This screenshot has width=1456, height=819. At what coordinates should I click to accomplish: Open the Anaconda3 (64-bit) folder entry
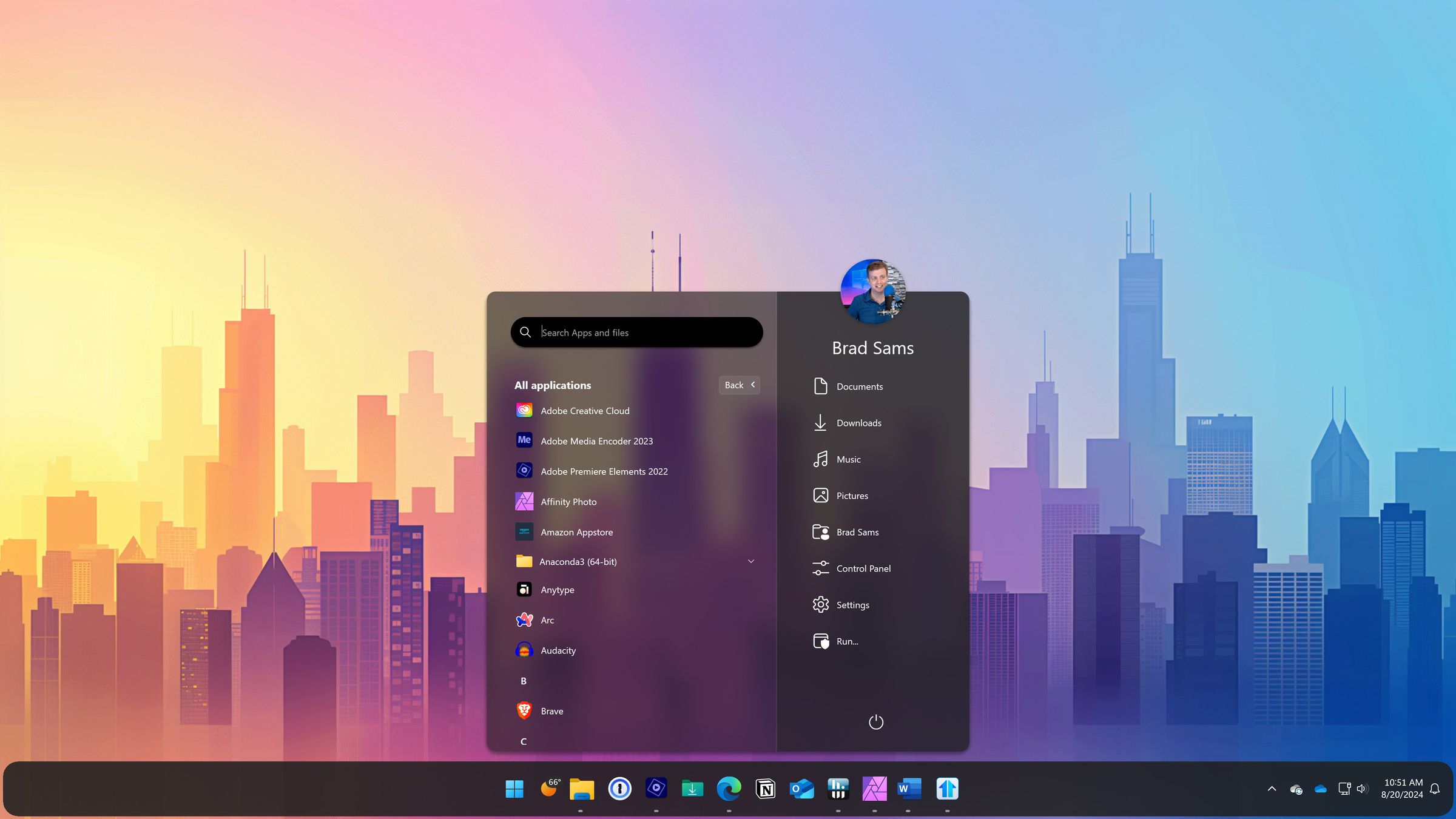636,561
